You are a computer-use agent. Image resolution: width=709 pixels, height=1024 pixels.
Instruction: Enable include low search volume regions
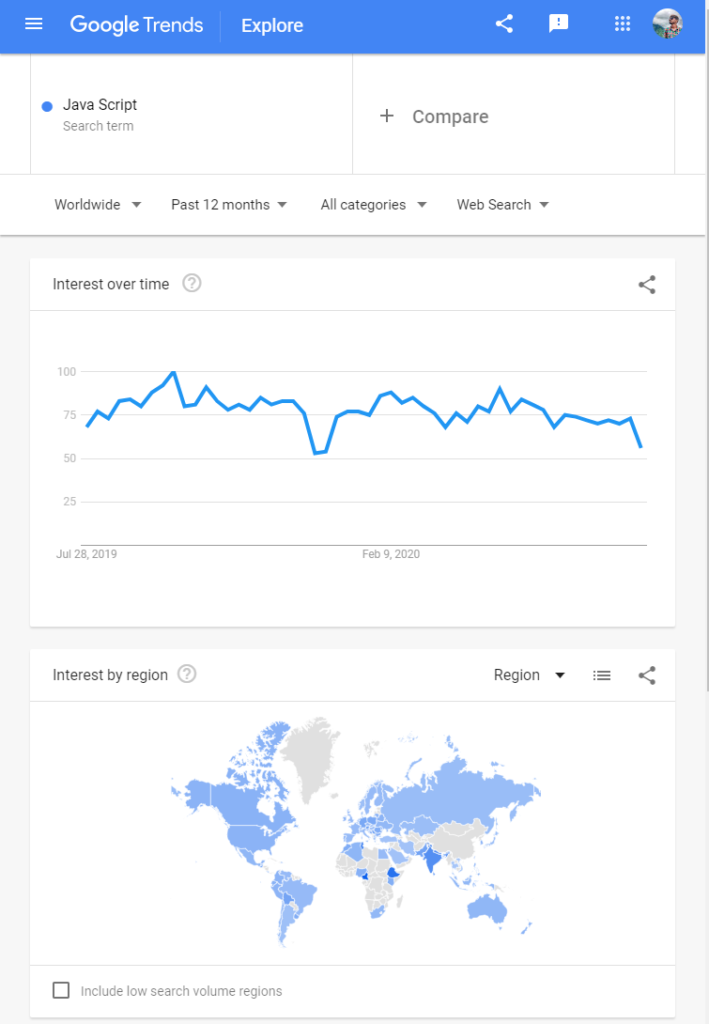(x=61, y=991)
